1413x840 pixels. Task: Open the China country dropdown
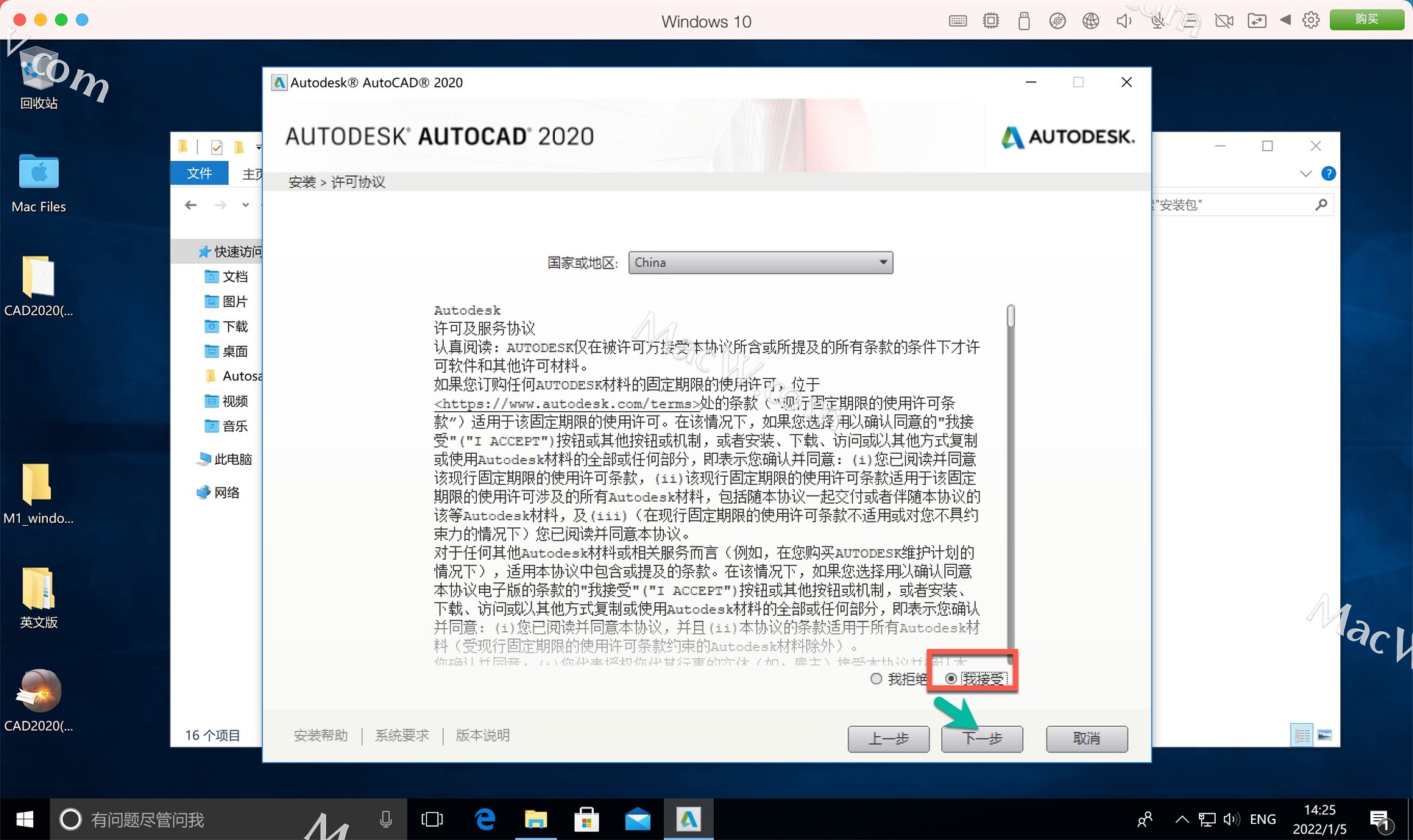point(760,263)
